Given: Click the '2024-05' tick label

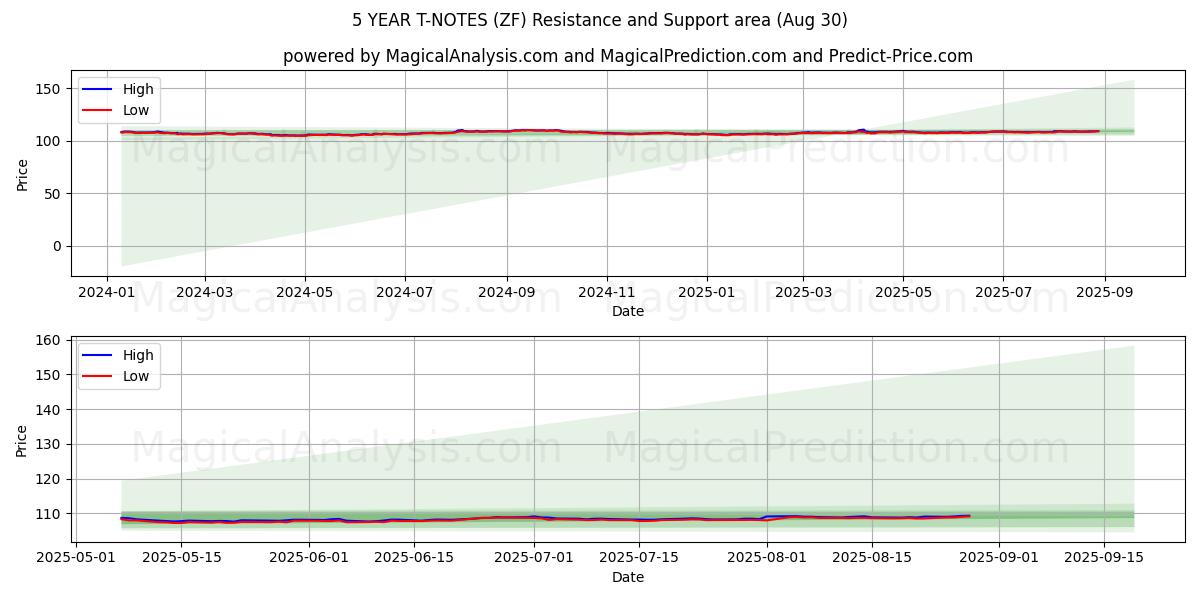Looking at the screenshot, I should [x=305, y=291].
